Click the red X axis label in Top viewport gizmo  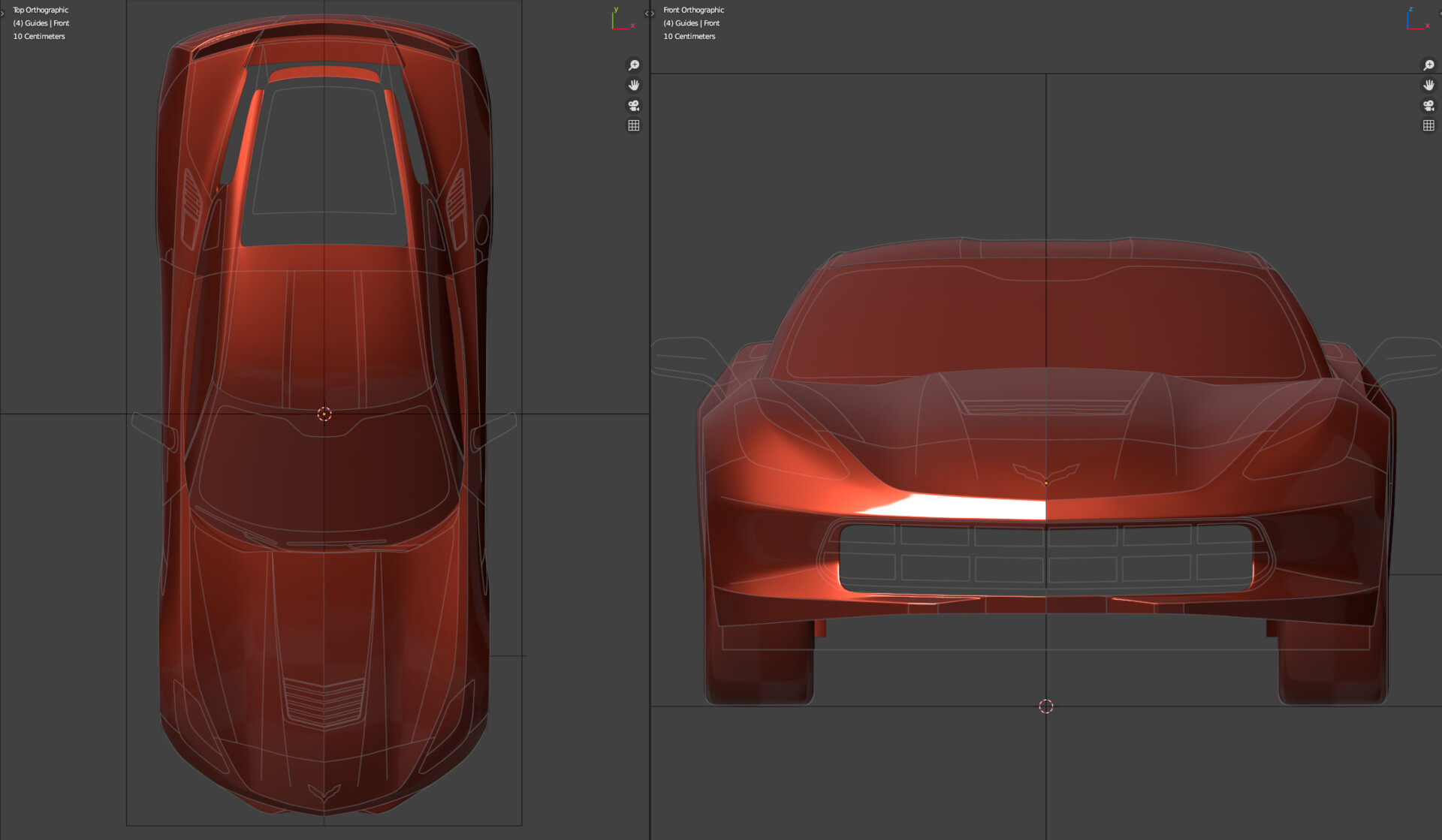632,26
